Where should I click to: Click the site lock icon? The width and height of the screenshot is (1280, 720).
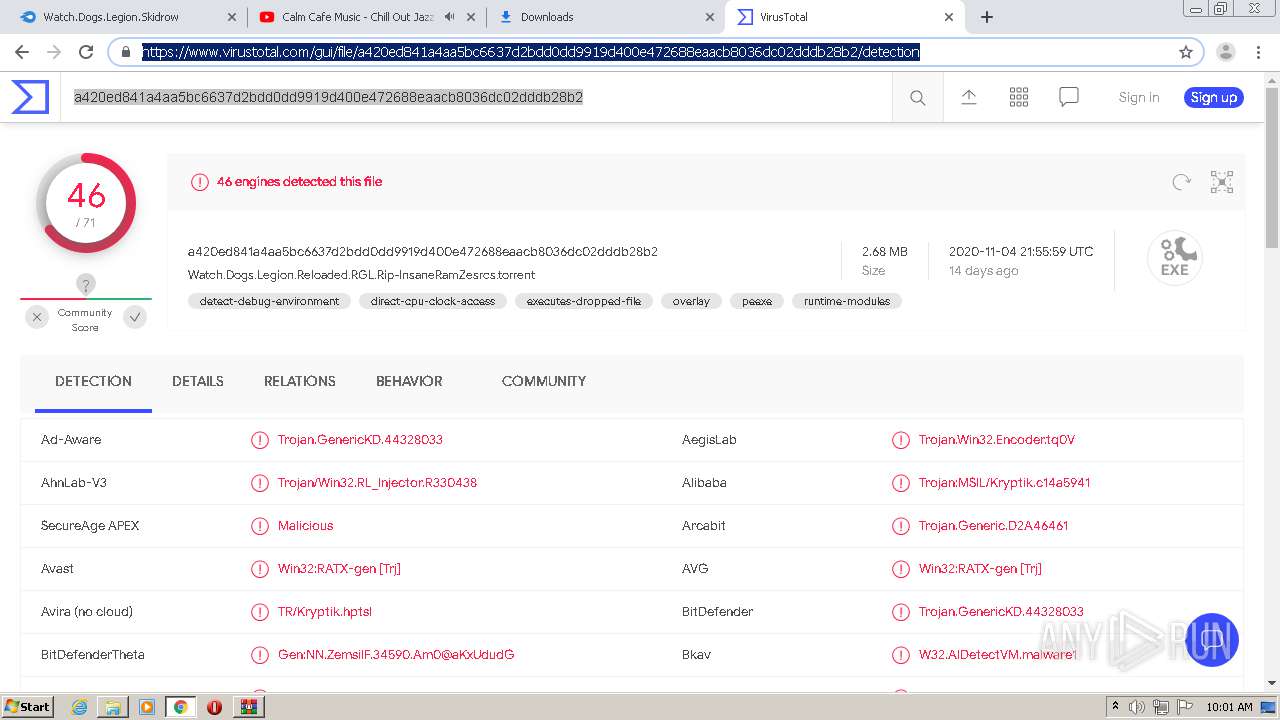tap(126, 52)
